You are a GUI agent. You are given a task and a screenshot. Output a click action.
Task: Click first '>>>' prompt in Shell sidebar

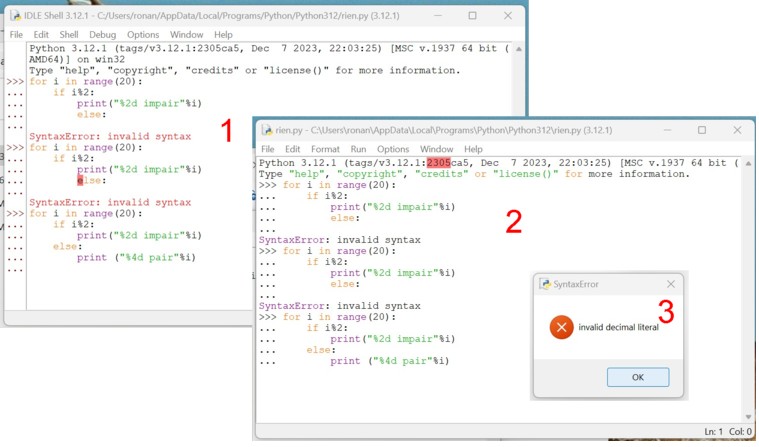[15, 81]
